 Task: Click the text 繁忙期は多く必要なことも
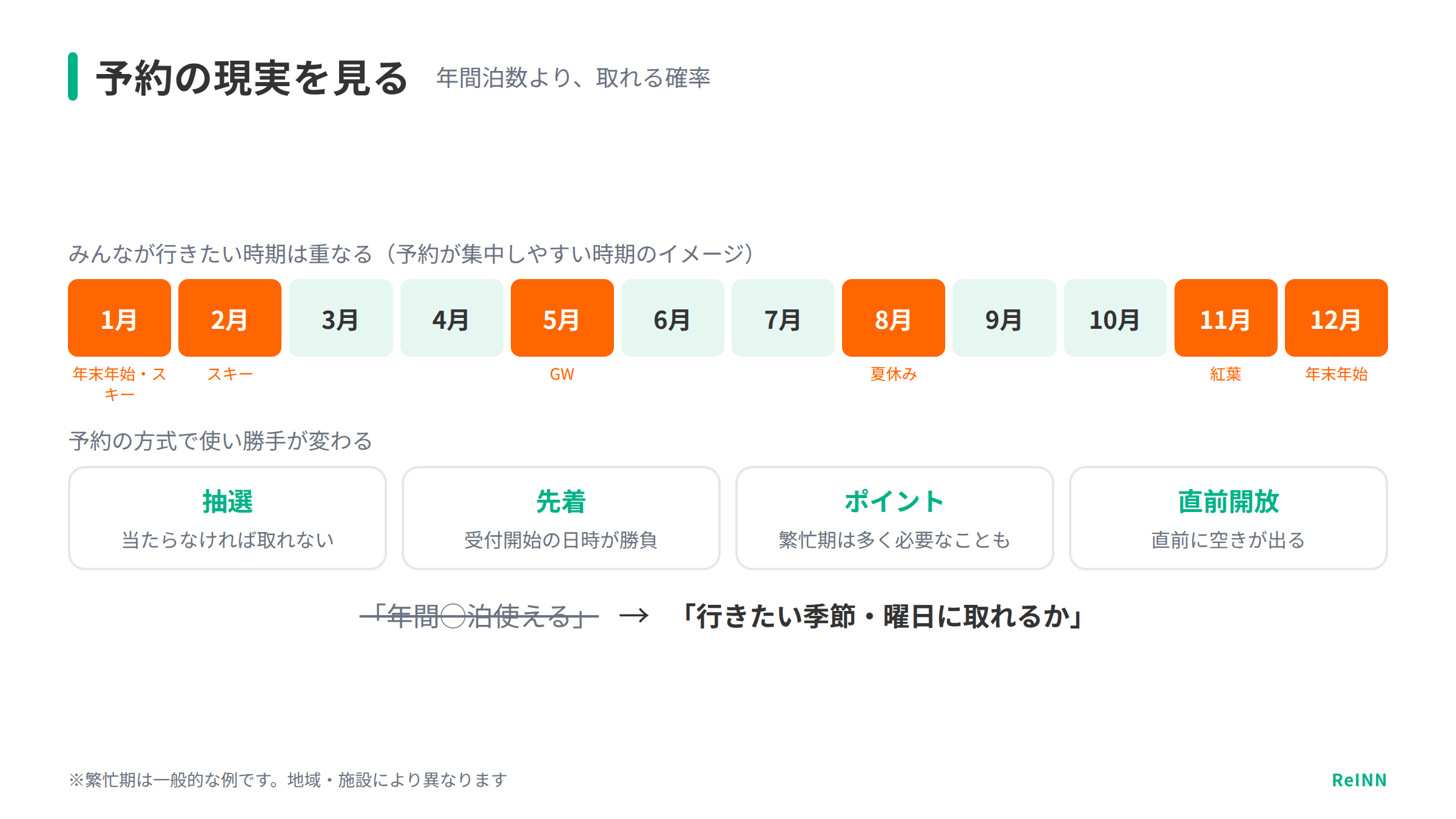895,540
